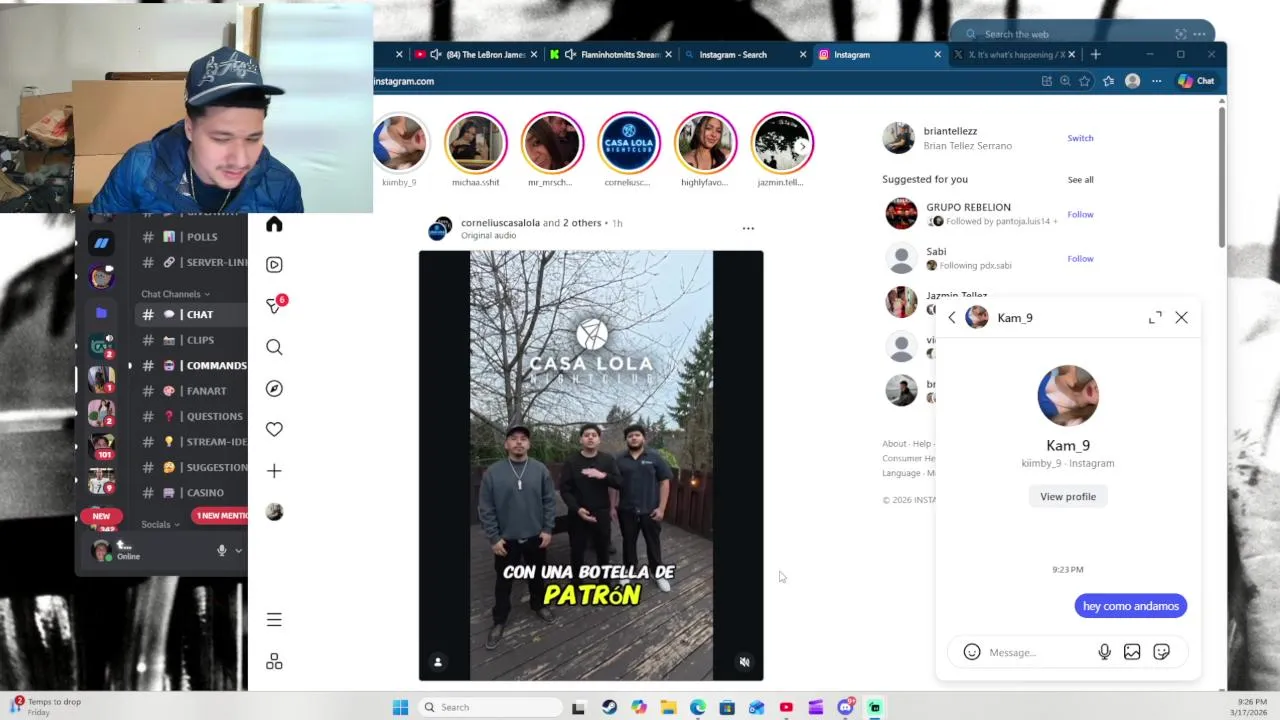
Task: Click the Message input field
Action: [1036, 652]
